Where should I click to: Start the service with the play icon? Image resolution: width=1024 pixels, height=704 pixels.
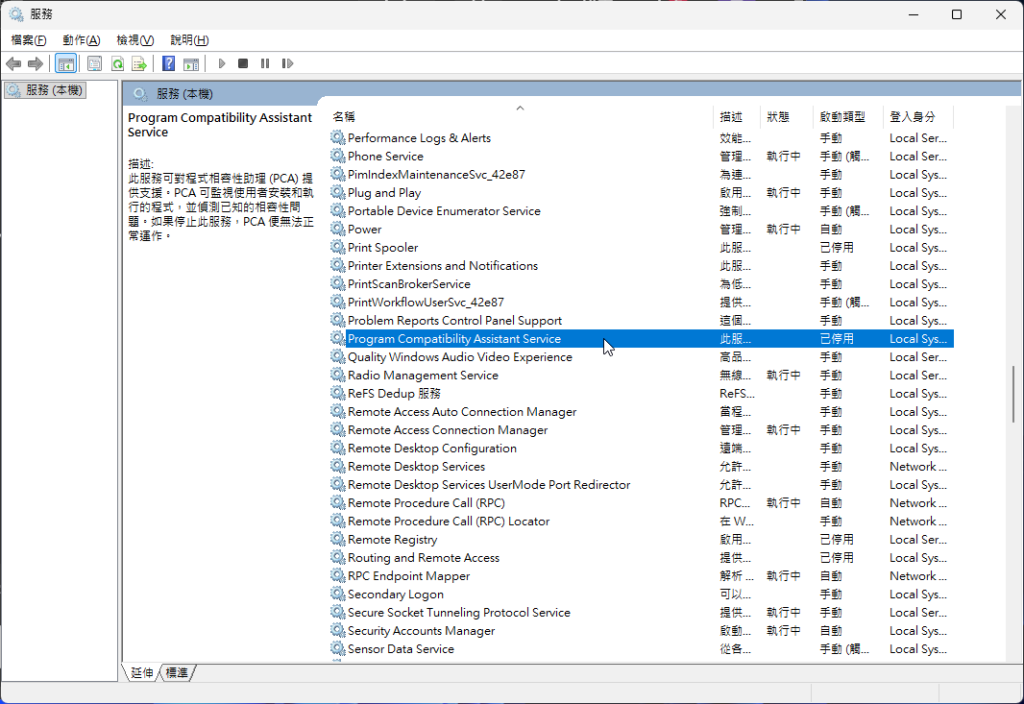(x=222, y=64)
